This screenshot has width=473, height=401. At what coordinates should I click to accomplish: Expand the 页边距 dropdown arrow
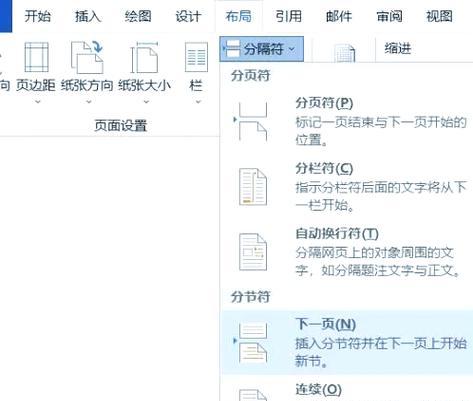[38, 101]
